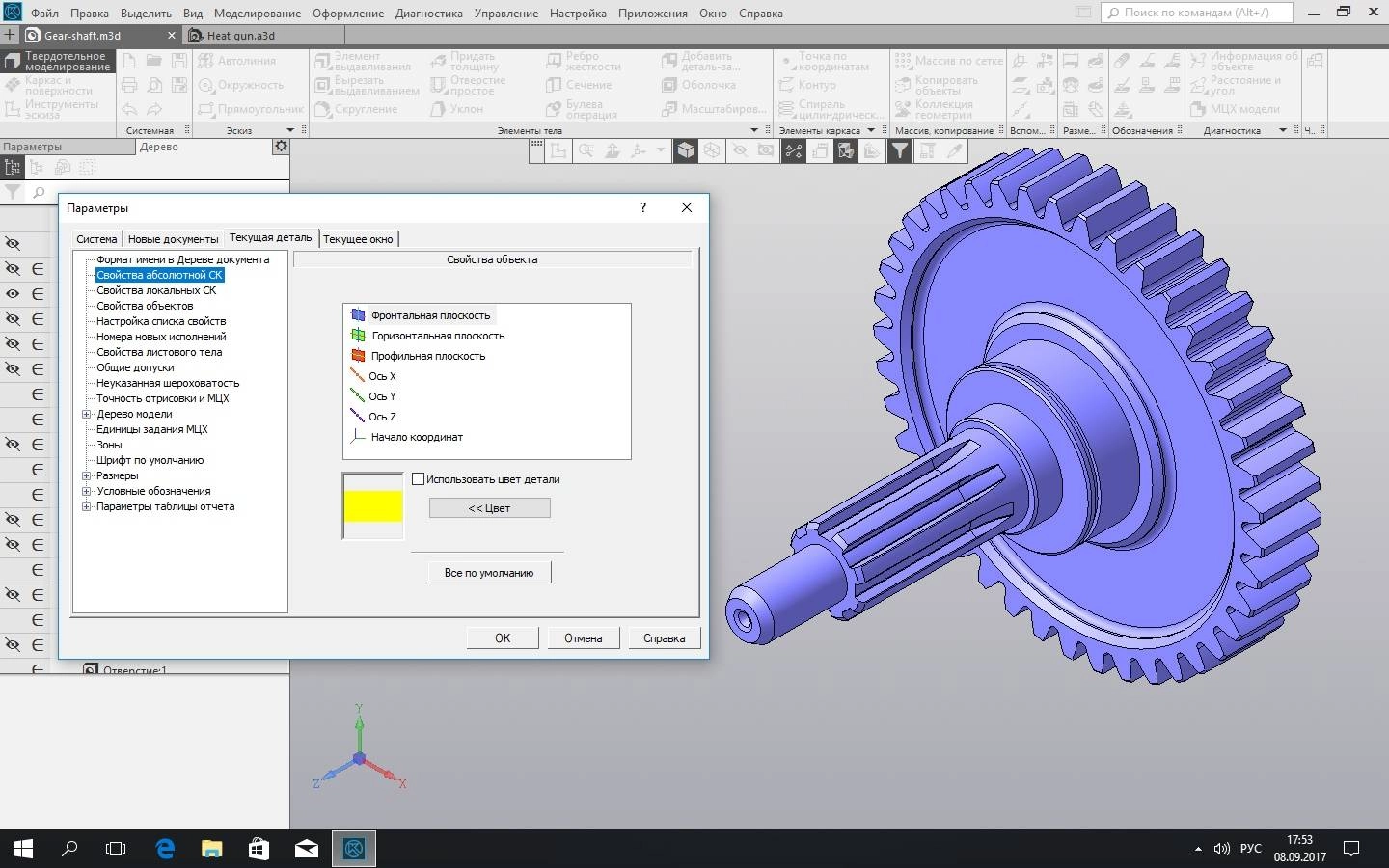Screen dimensions: 1389x868
Task: Click the zoom magnifier in view toolbar
Action: [586, 150]
